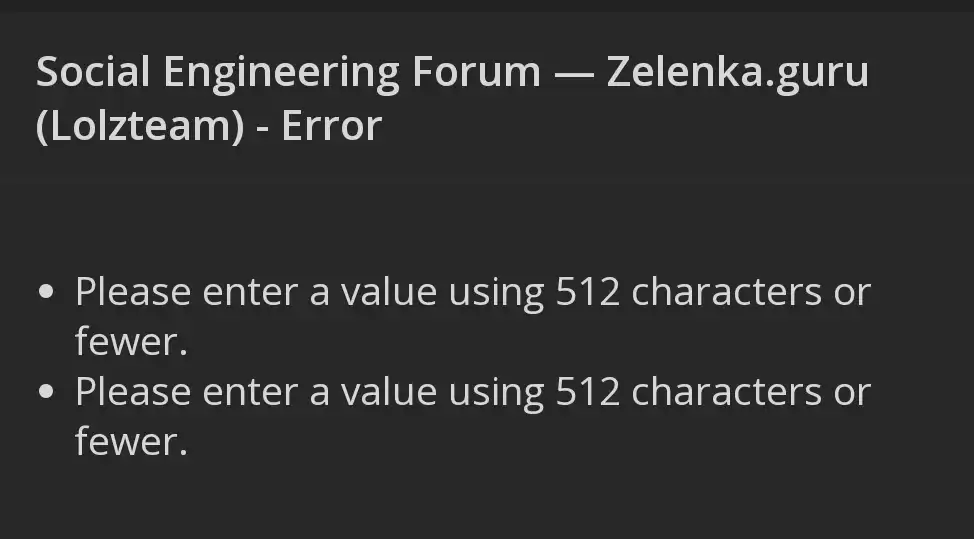
Task: Click 'characters' in the second error message
Action: point(727,392)
